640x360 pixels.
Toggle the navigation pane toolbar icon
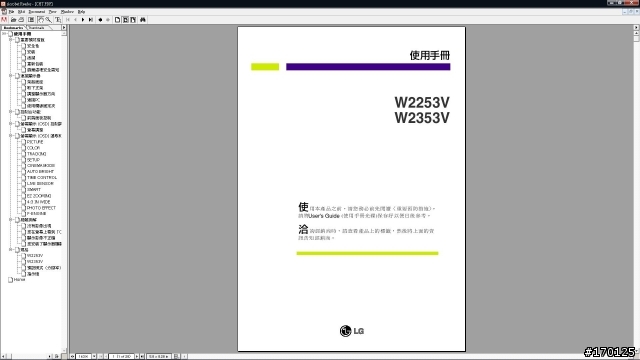pyautogui.click(x=31, y=20)
